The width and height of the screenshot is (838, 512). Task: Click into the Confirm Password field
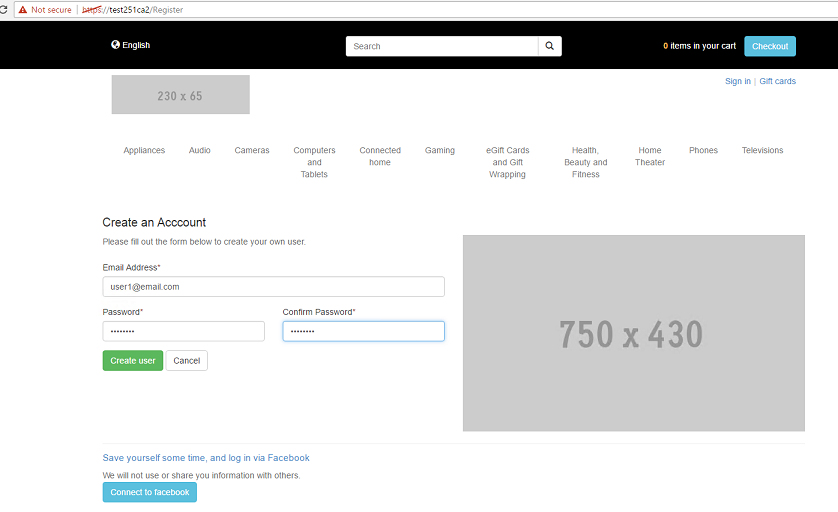pos(363,331)
